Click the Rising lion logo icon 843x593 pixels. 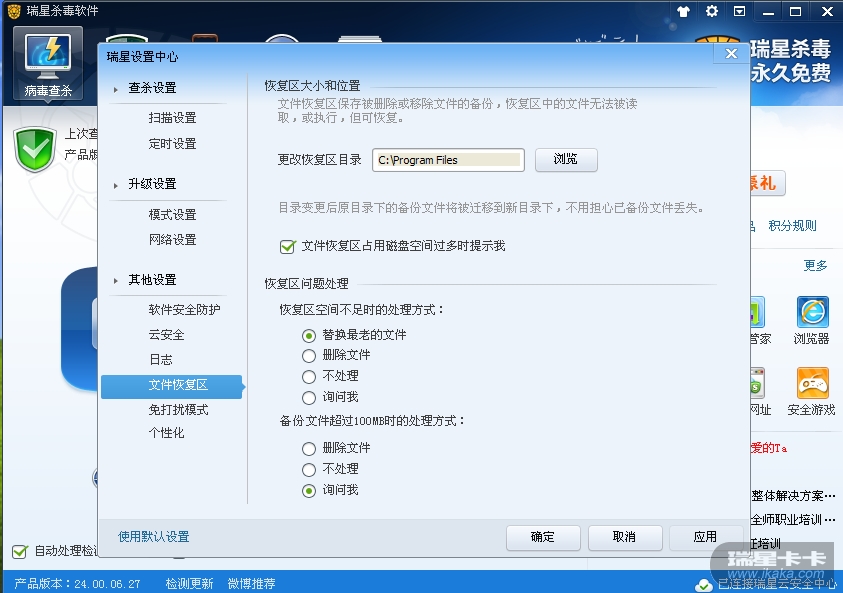click(x=14, y=11)
